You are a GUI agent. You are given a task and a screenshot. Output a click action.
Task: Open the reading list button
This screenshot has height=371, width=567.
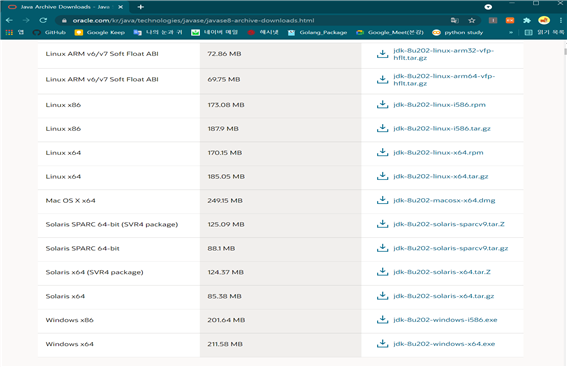click(544, 33)
